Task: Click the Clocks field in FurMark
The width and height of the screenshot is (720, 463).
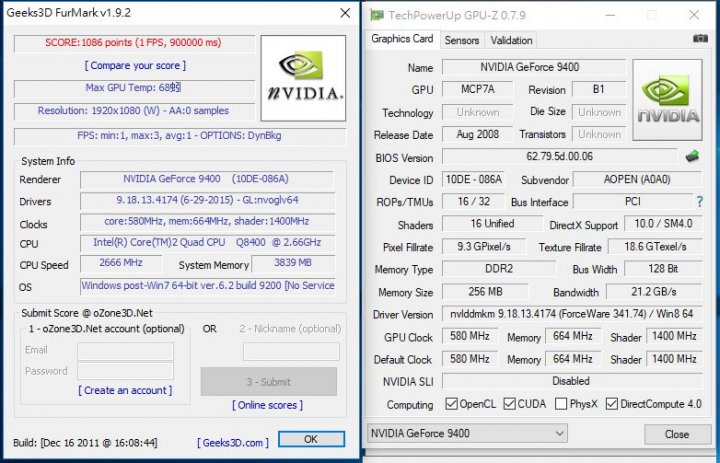Action: coord(207,221)
